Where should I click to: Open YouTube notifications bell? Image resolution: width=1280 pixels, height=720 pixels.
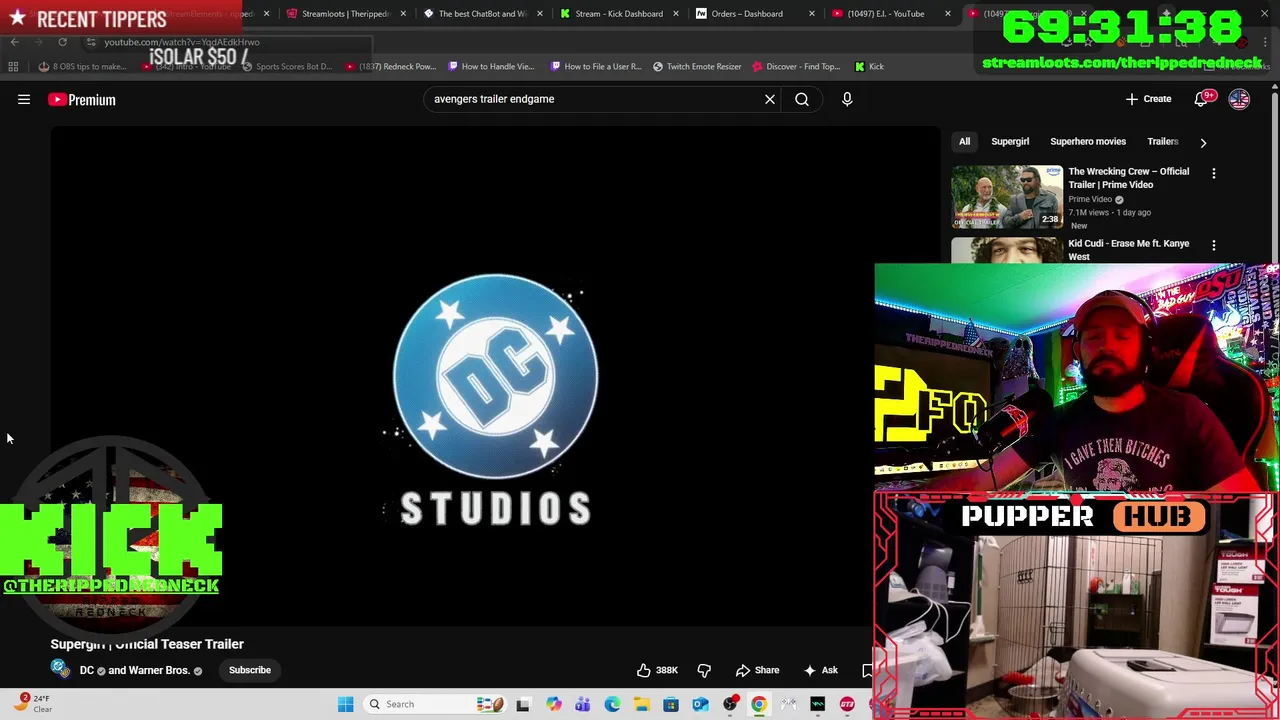point(1203,99)
